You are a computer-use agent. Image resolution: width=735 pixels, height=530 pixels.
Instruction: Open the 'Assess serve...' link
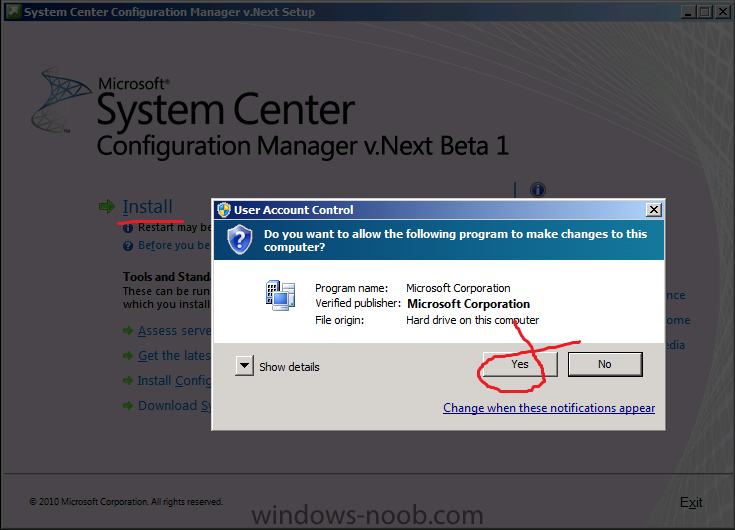click(174, 331)
